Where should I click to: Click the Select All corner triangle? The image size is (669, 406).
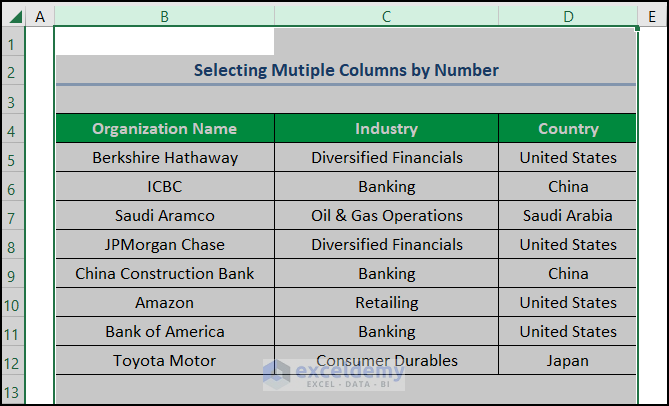(x=12, y=16)
